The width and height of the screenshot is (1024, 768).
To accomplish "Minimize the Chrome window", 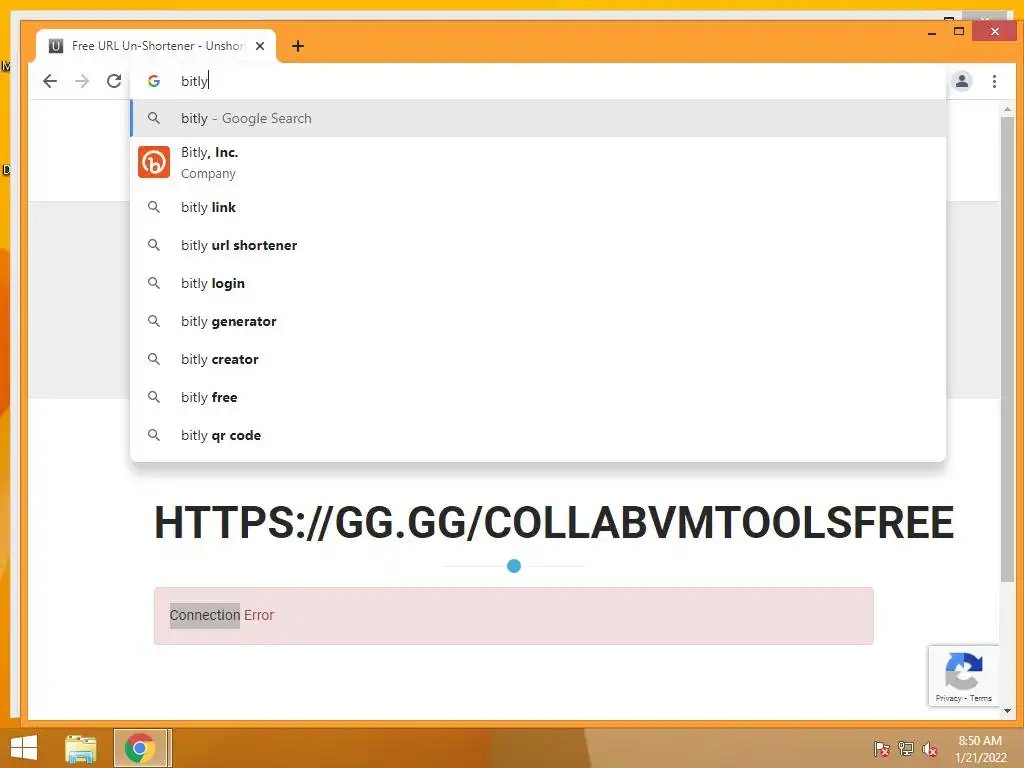I will [x=932, y=32].
